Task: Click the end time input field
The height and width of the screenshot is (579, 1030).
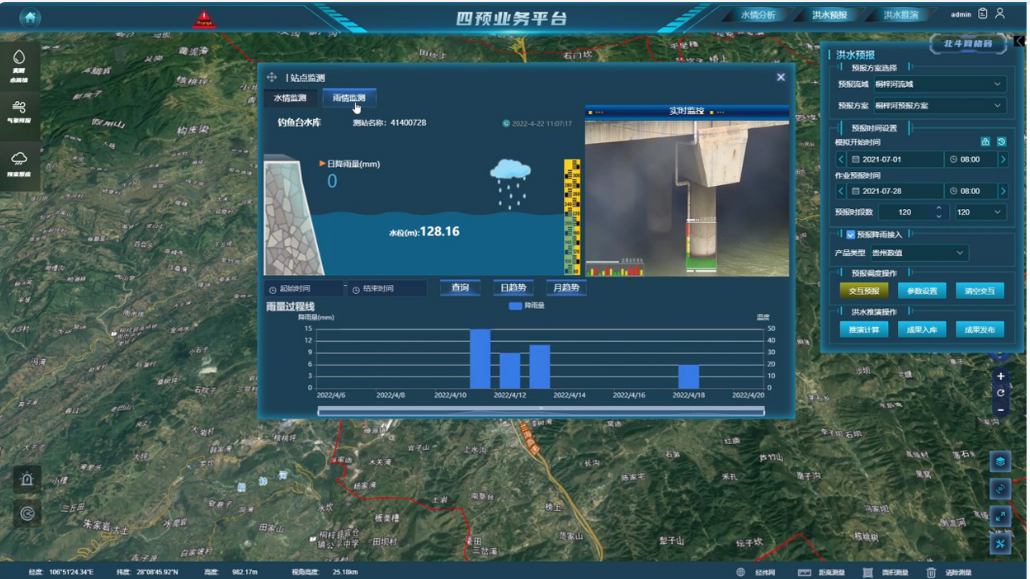Action: point(388,289)
